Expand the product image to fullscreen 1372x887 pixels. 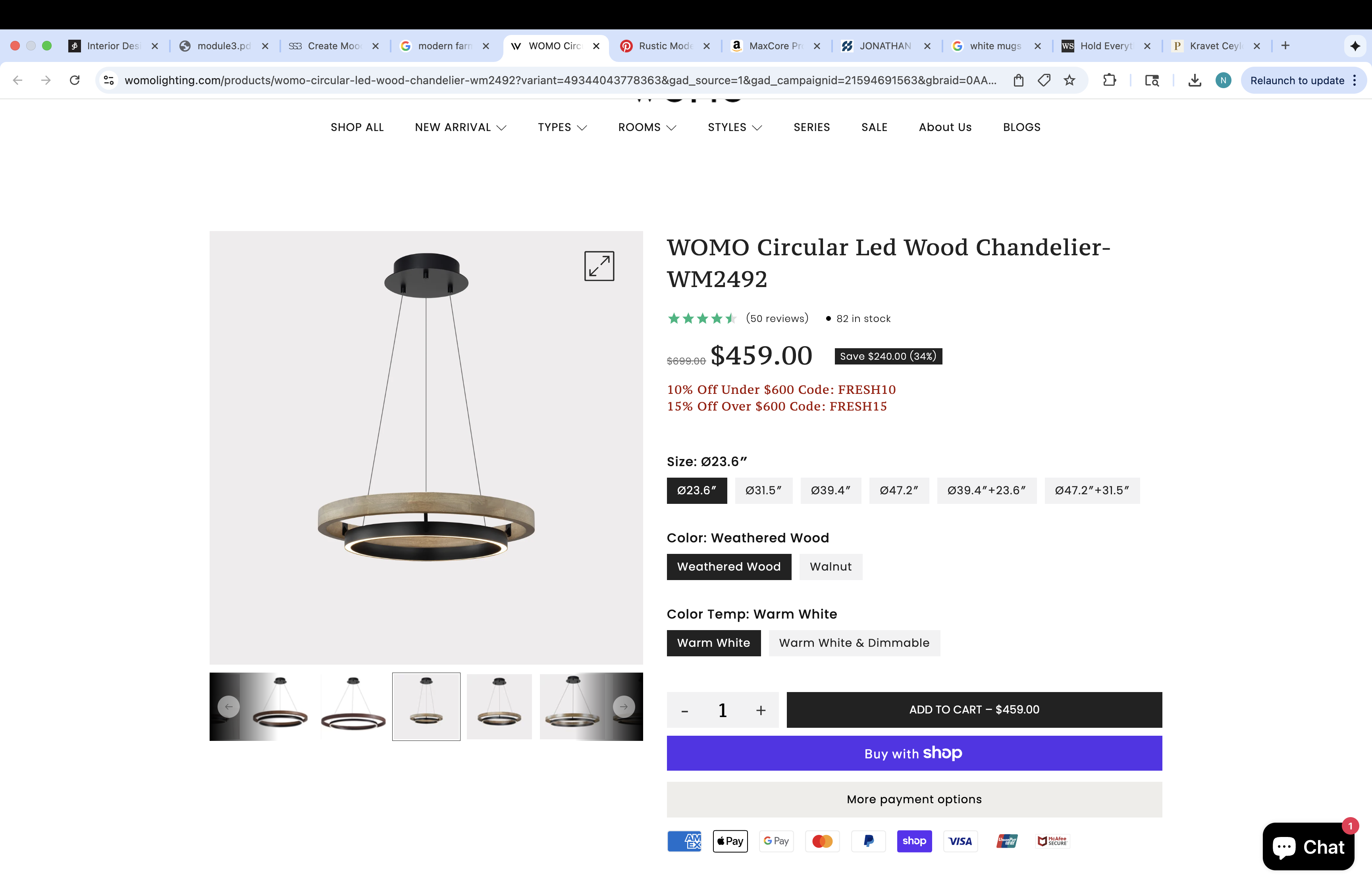[x=599, y=266]
